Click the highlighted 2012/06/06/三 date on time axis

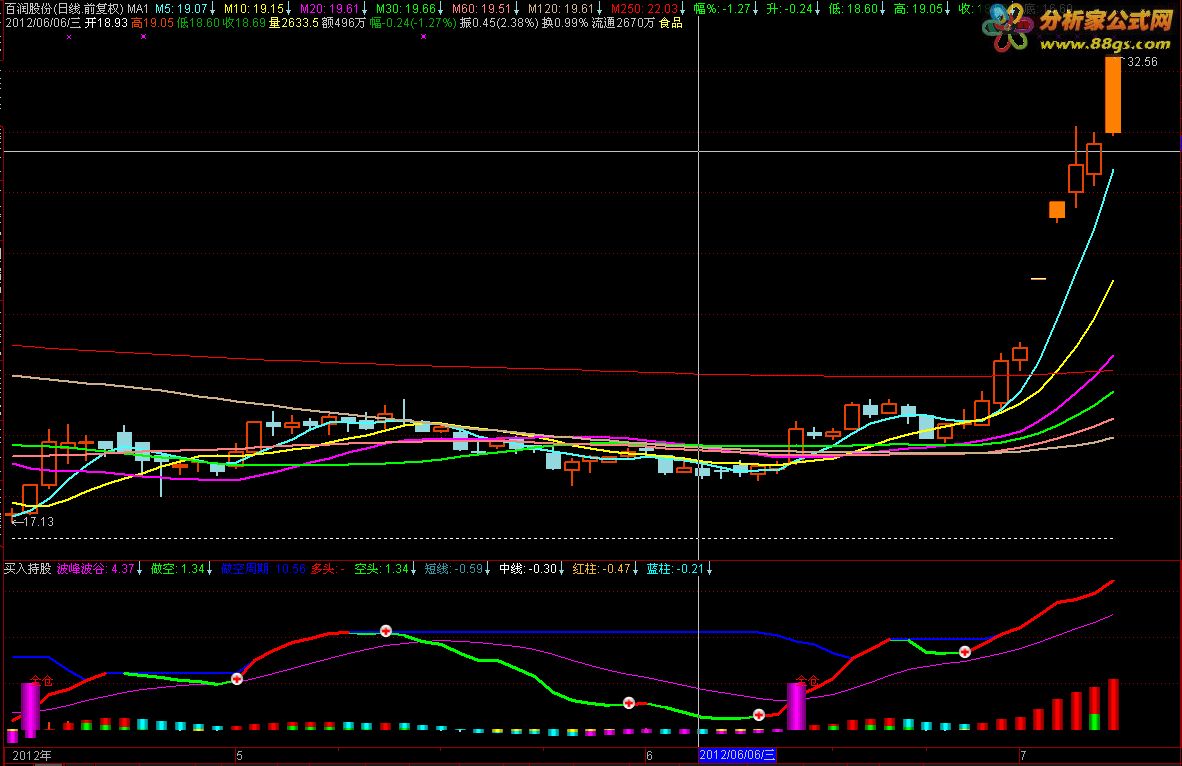(736, 755)
